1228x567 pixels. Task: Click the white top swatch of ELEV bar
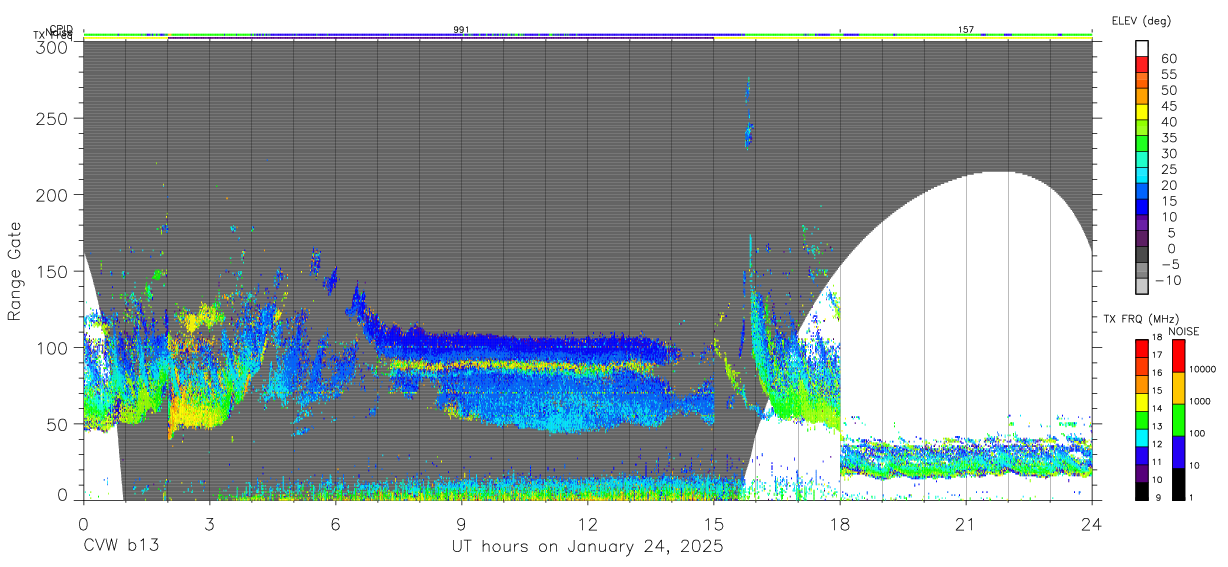pos(1142,48)
